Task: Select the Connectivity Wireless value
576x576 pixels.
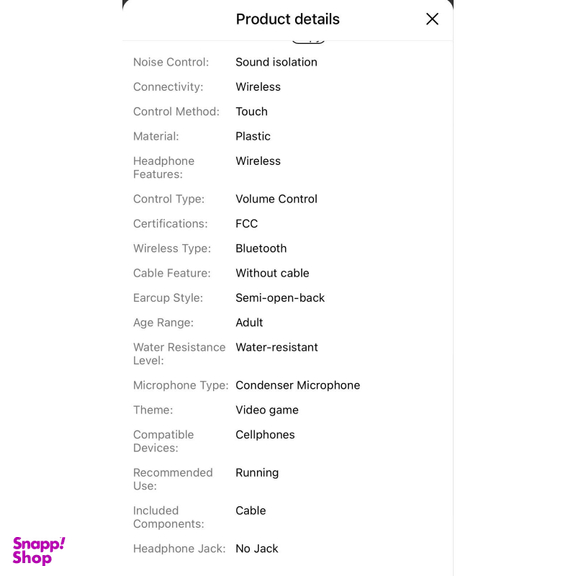Action: pyautogui.click(x=258, y=87)
